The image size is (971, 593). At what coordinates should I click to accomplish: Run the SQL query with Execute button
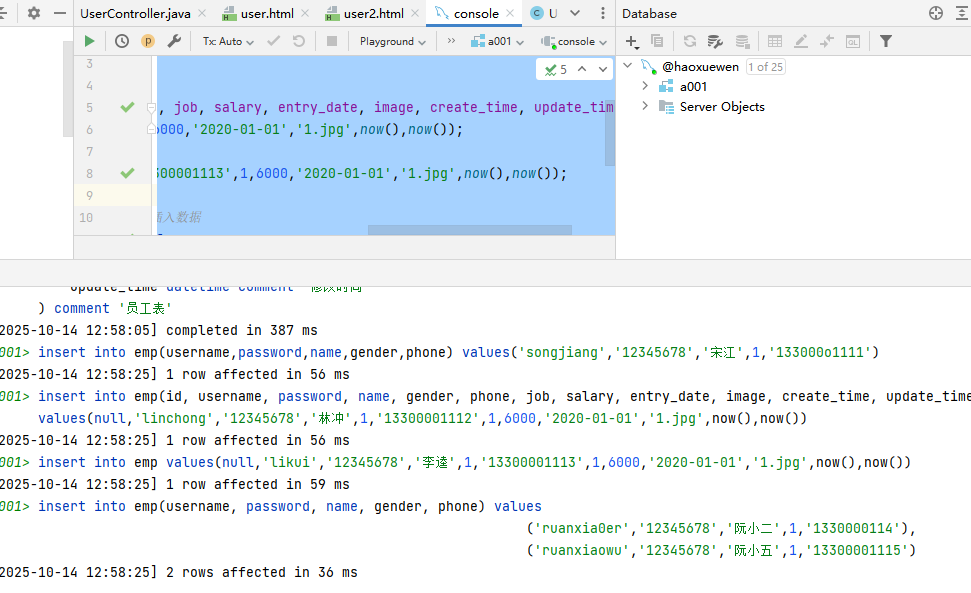pos(90,41)
